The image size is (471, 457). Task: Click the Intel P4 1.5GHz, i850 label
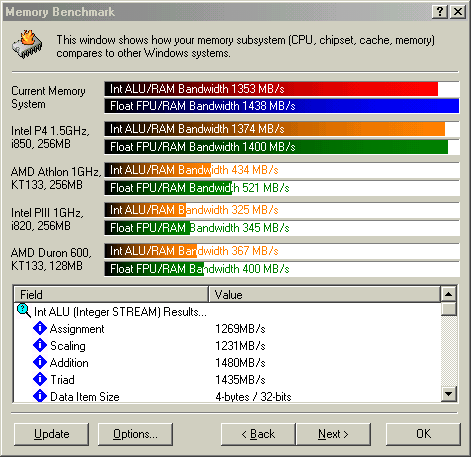(x=50, y=137)
